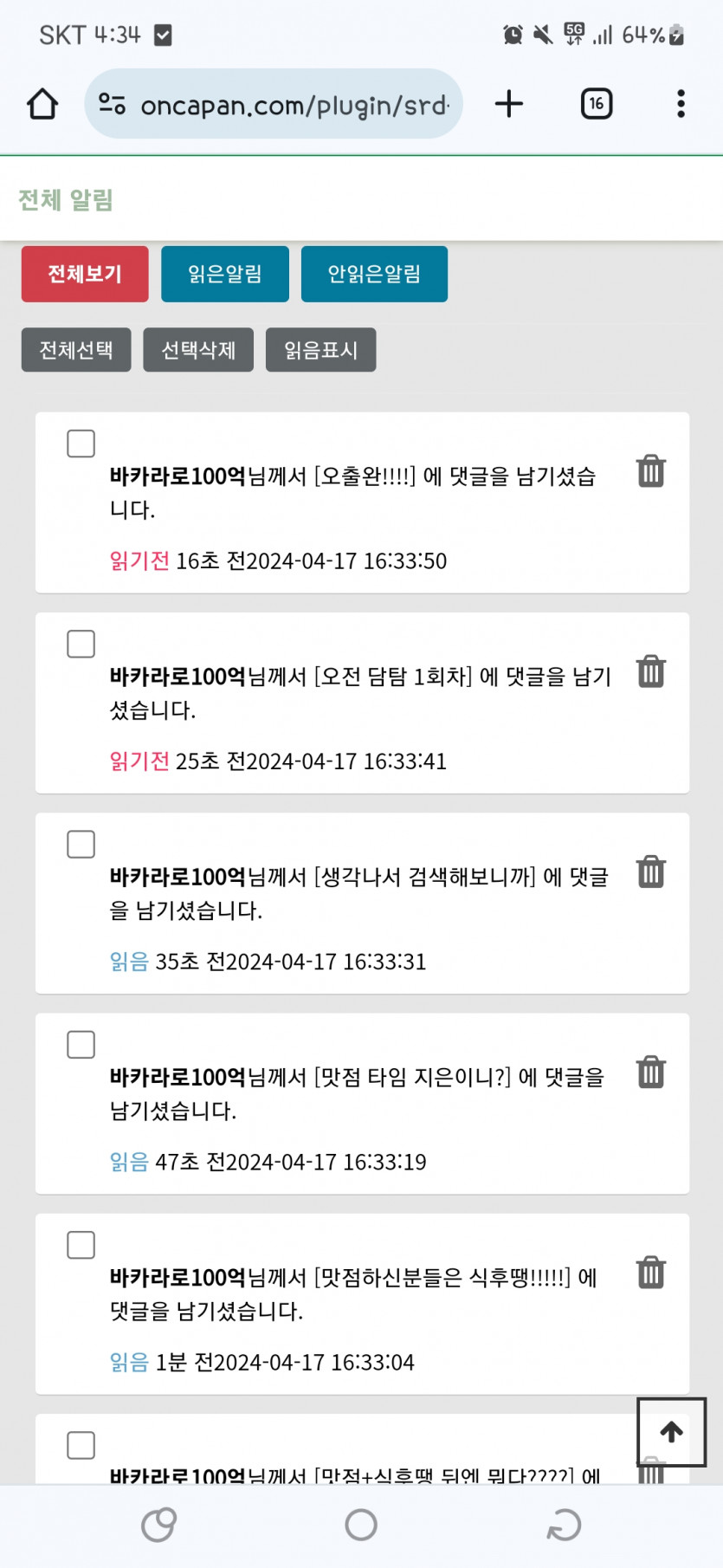Tap the browser home icon
This screenshot has height=1568, width=723.
point(42,104)
